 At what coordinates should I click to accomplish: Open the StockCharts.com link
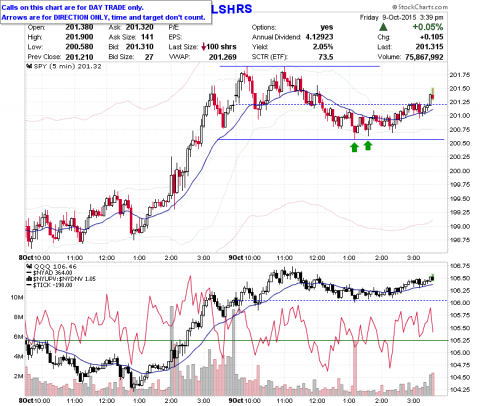point(420,7)
